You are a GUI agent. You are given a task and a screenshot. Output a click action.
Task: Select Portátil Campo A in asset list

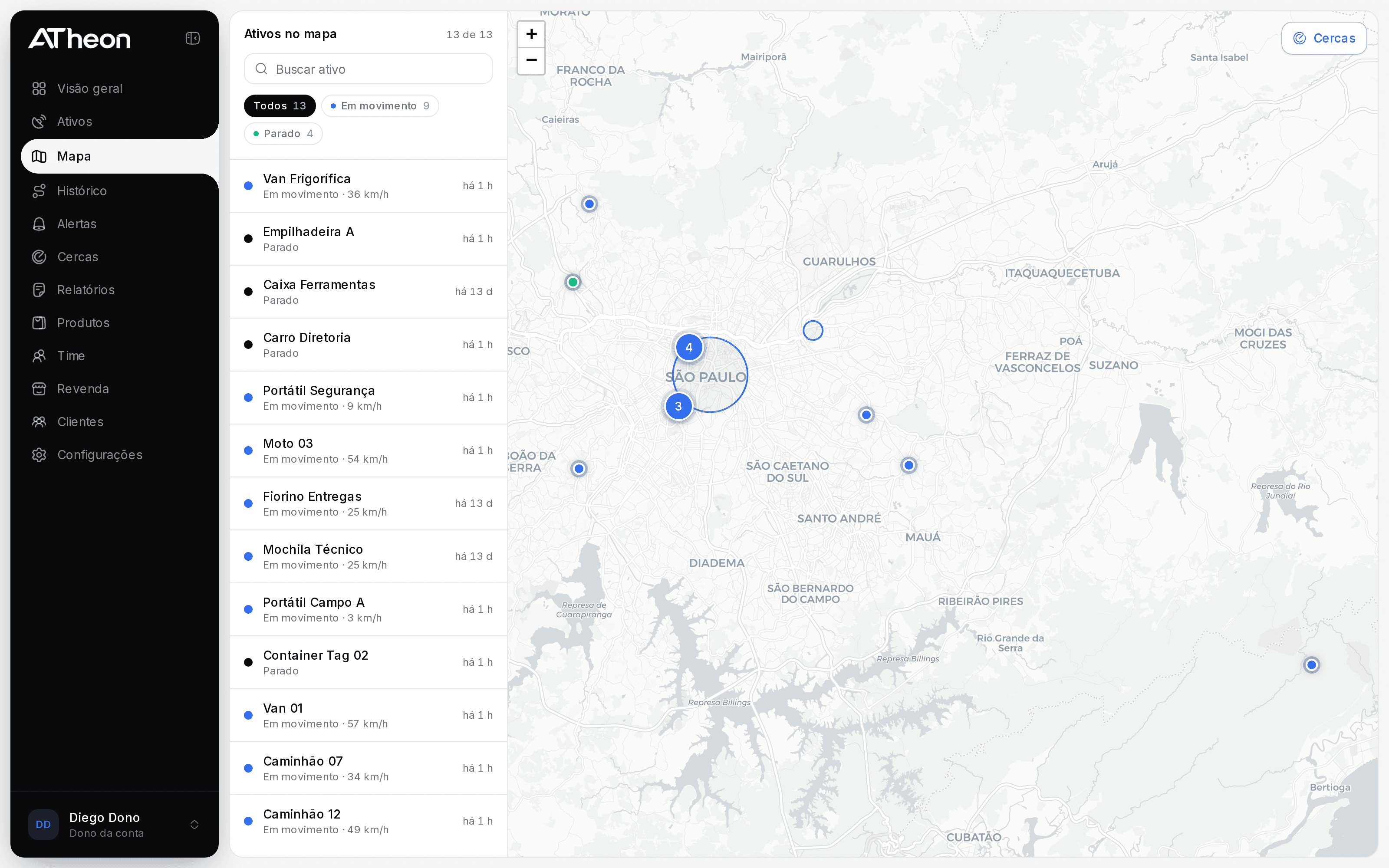coord(369,610)
